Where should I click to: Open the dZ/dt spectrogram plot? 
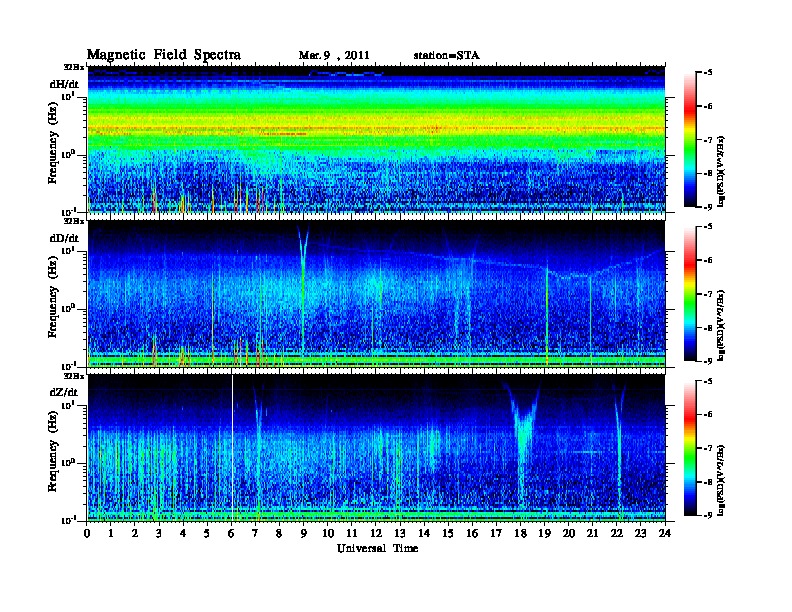tap(376, 448)
